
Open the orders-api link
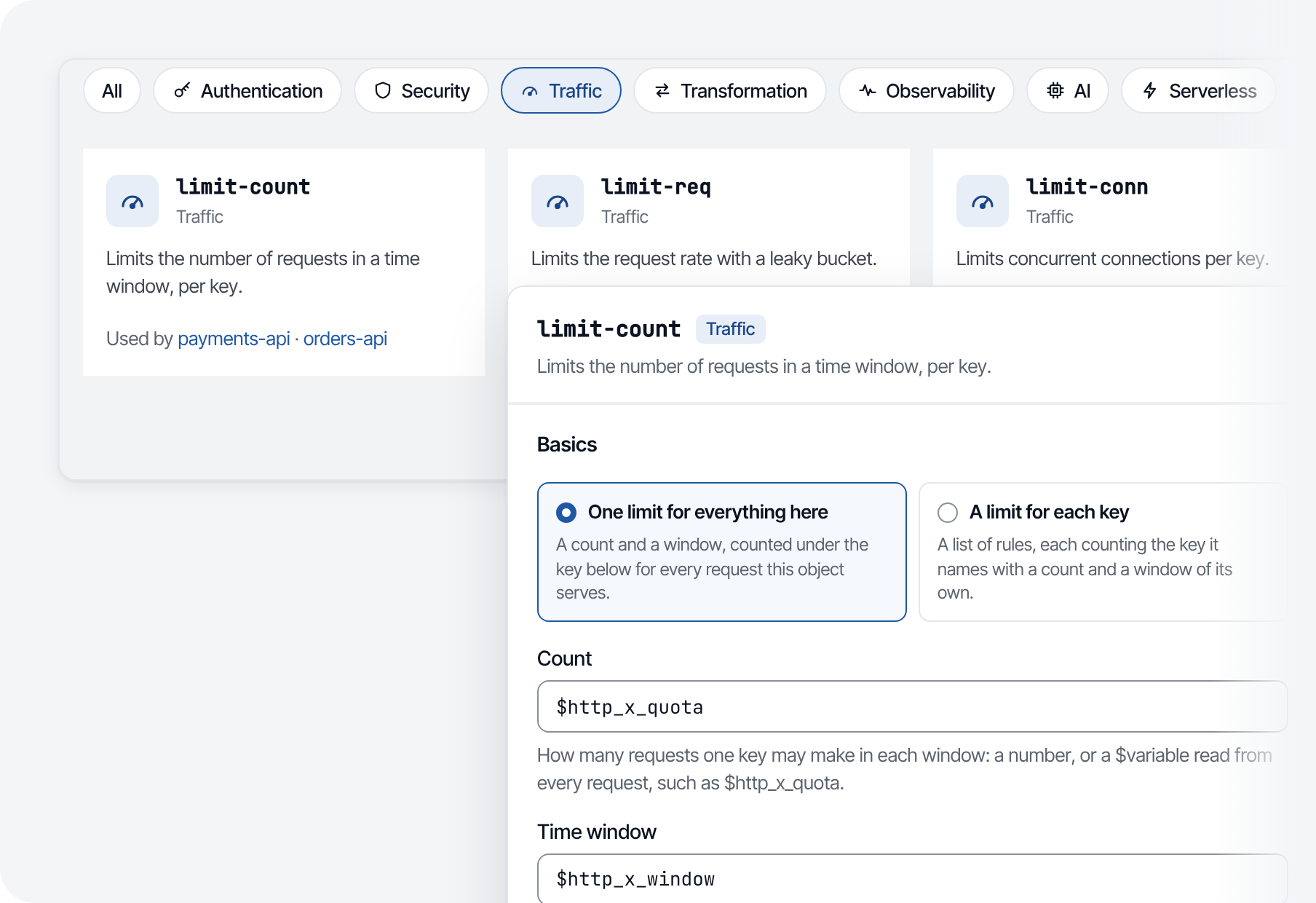click(345, 339)
